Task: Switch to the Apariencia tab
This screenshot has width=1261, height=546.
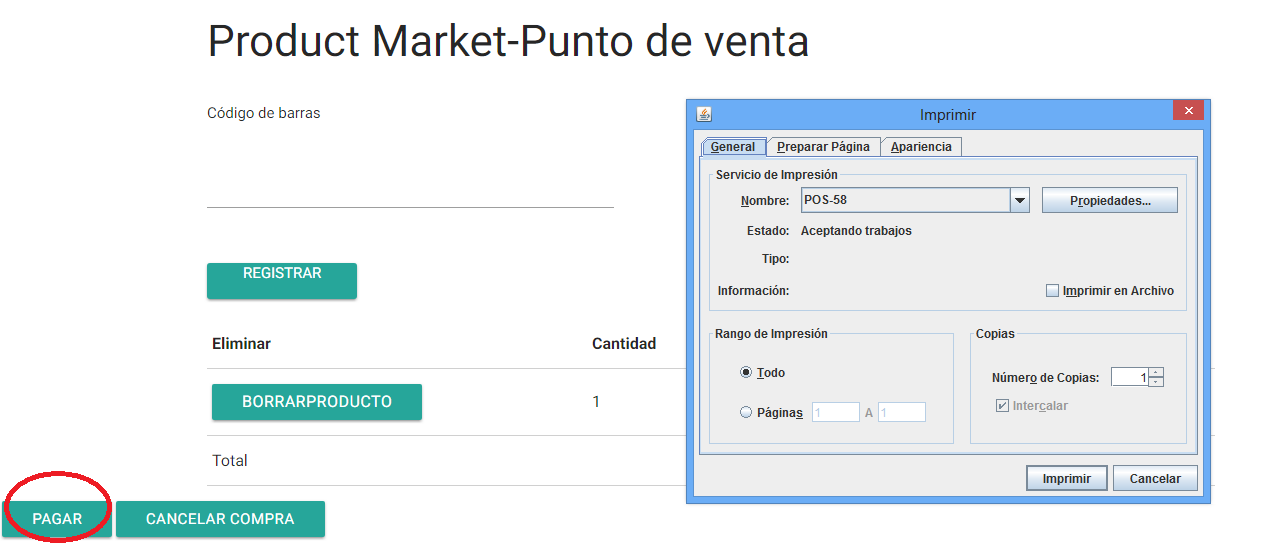Action: [921, 147]
